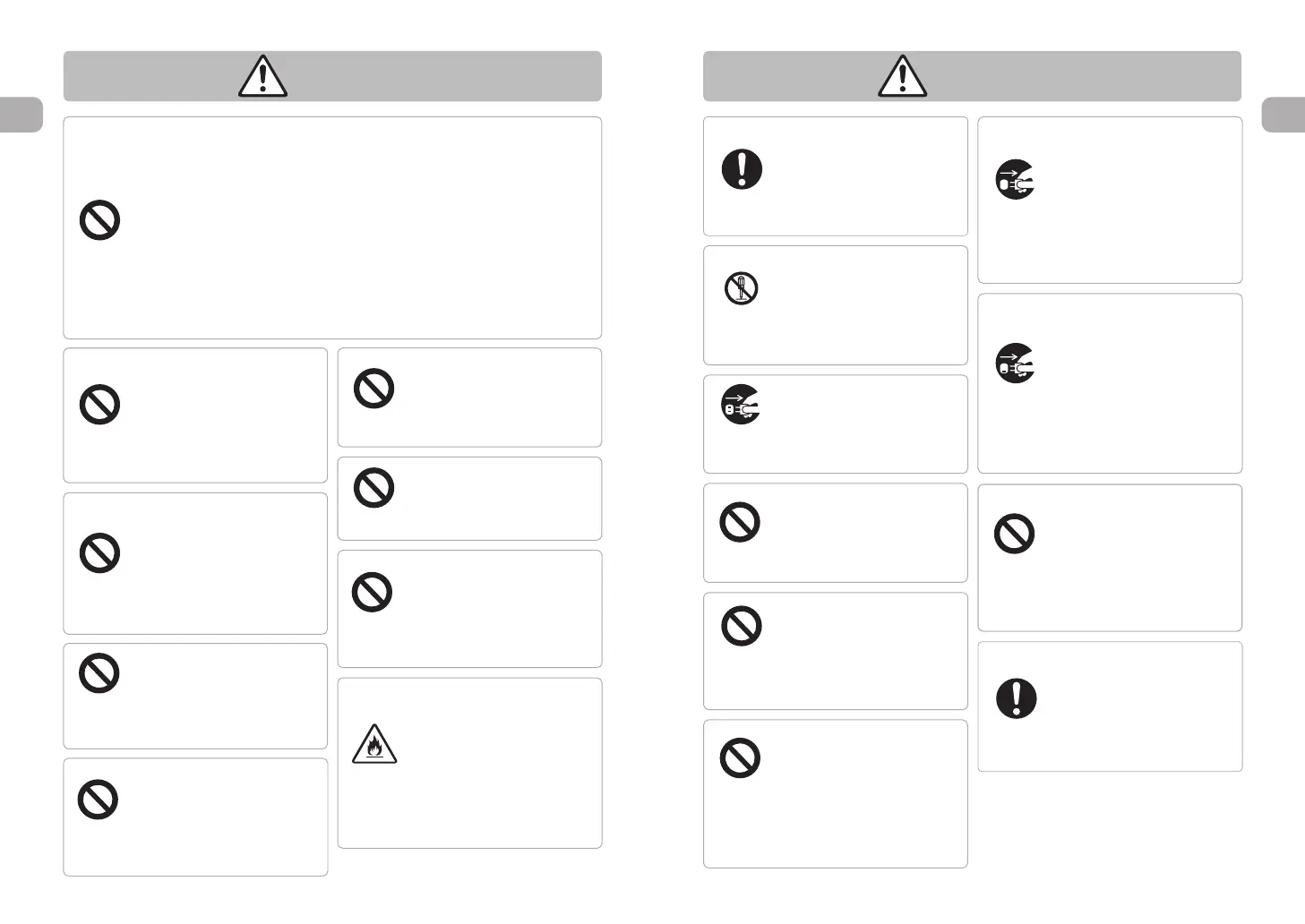Click the unplug icon above right-column prohibition sign
This screenshot has height=924, width=1305.
click(1016, 364)
